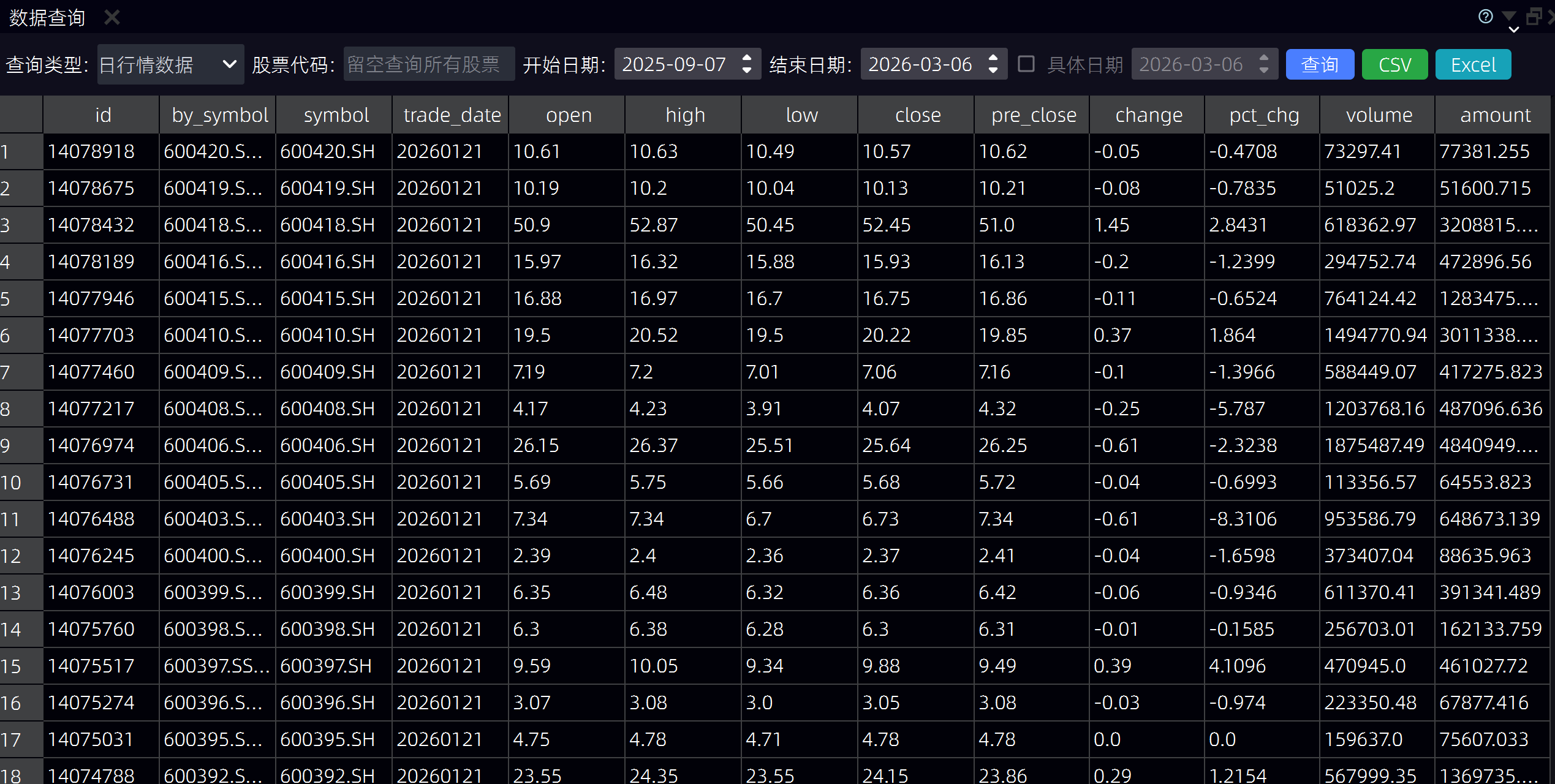Select row 3 header

(x=20, y=225)
